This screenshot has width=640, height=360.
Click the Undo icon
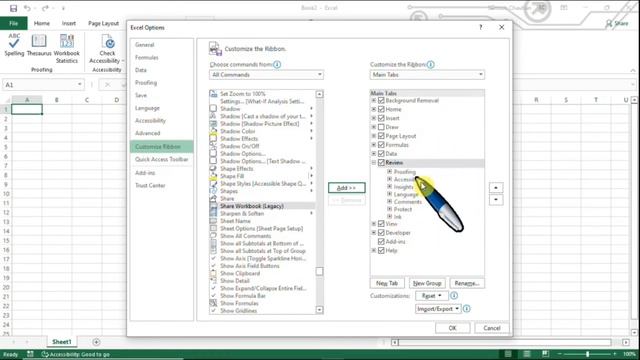27,8
